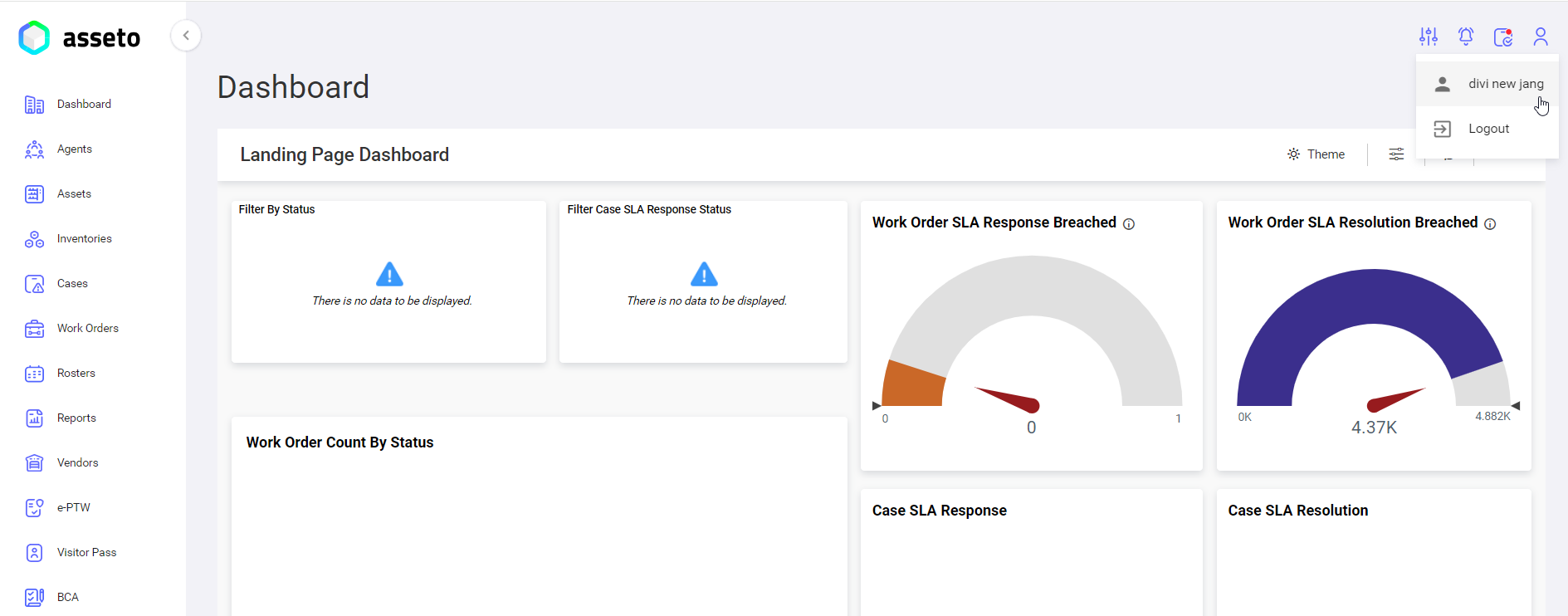This screenshot has width=1568, height=616.
Task: Go to Work Orders page
Action: (87, 329)
